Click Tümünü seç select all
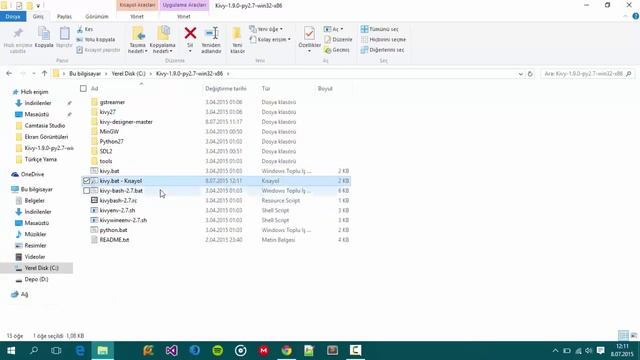The width and height of the screenshot is (640, 360). coord(380,29)
